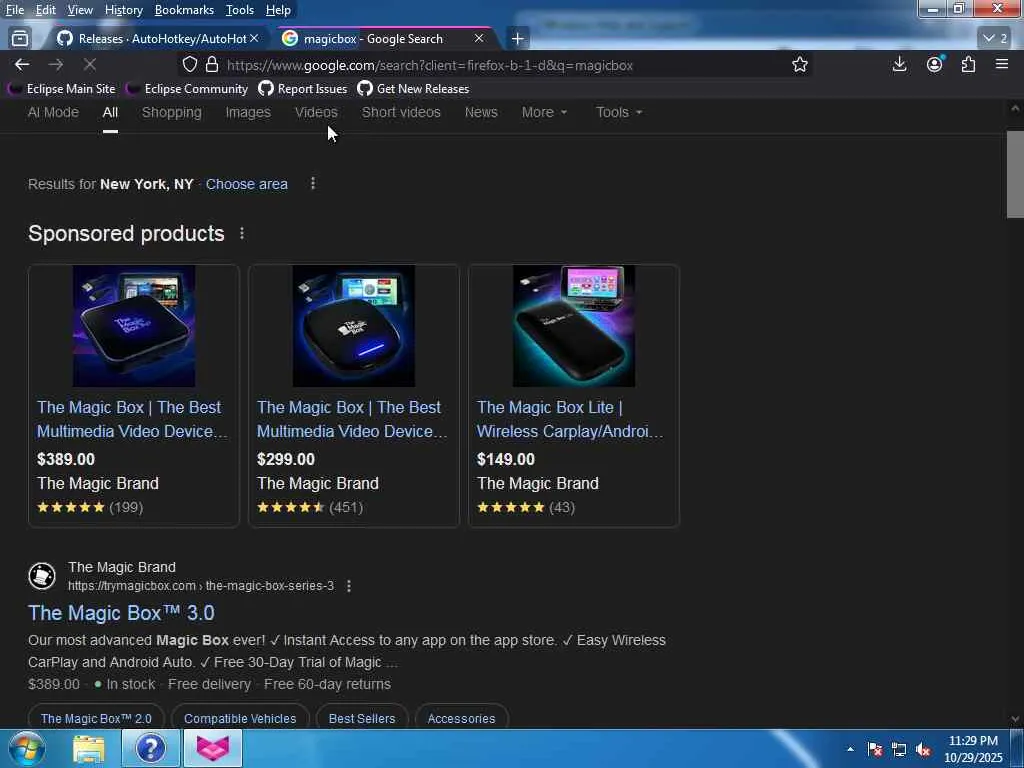Open the Help question mark app
The height and width of the screenshot is (768, 1024).
coord(151,748)
